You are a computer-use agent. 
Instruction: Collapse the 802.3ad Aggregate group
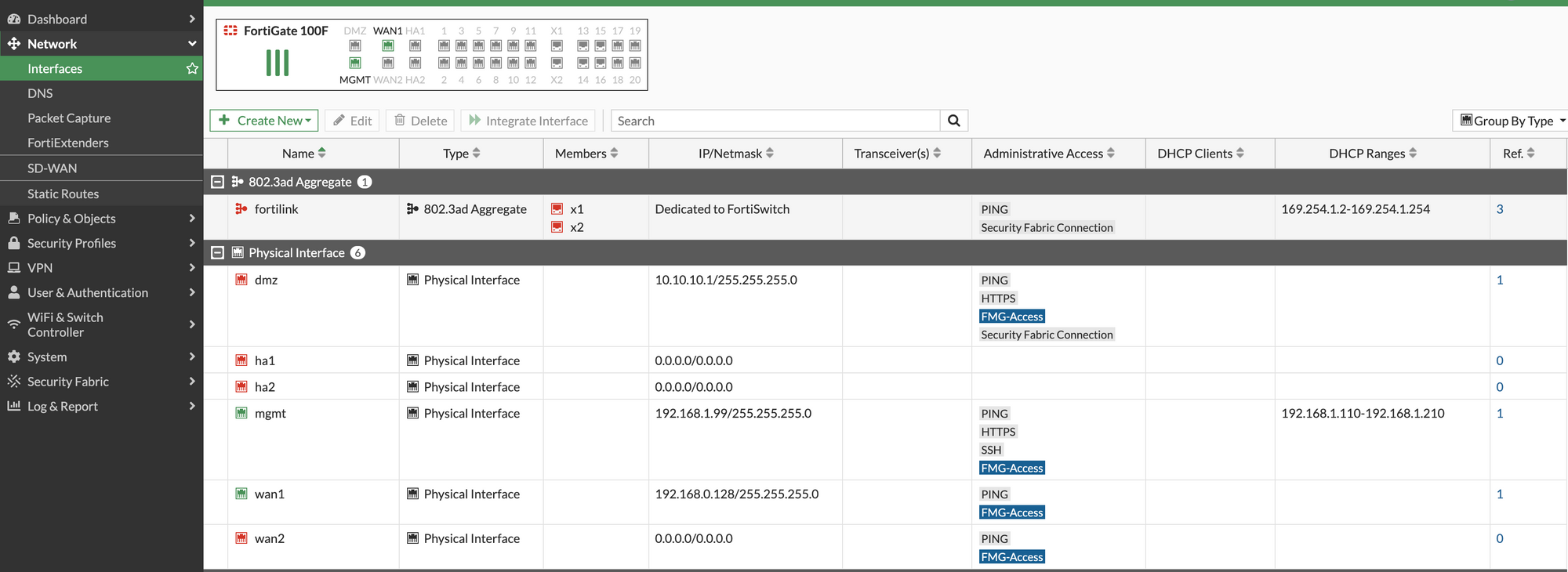[x=218, y=182]
